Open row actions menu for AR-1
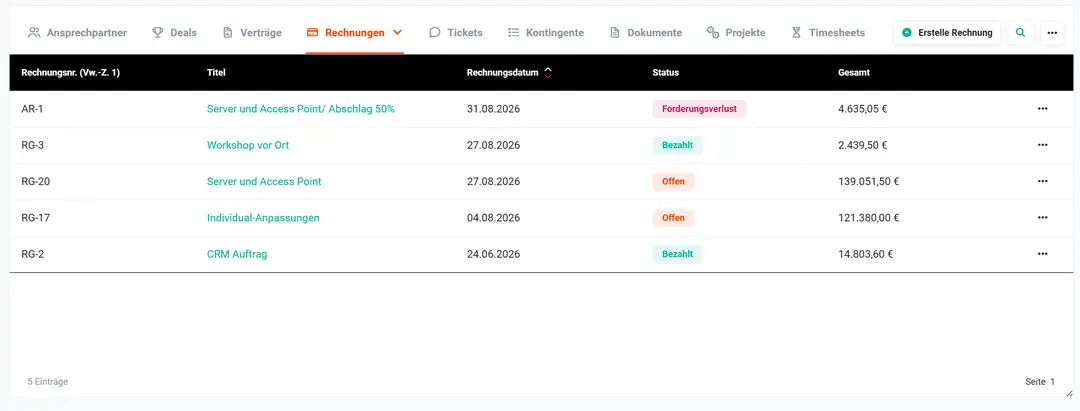The image size is (1080, 411). [x=1042, y=109]
